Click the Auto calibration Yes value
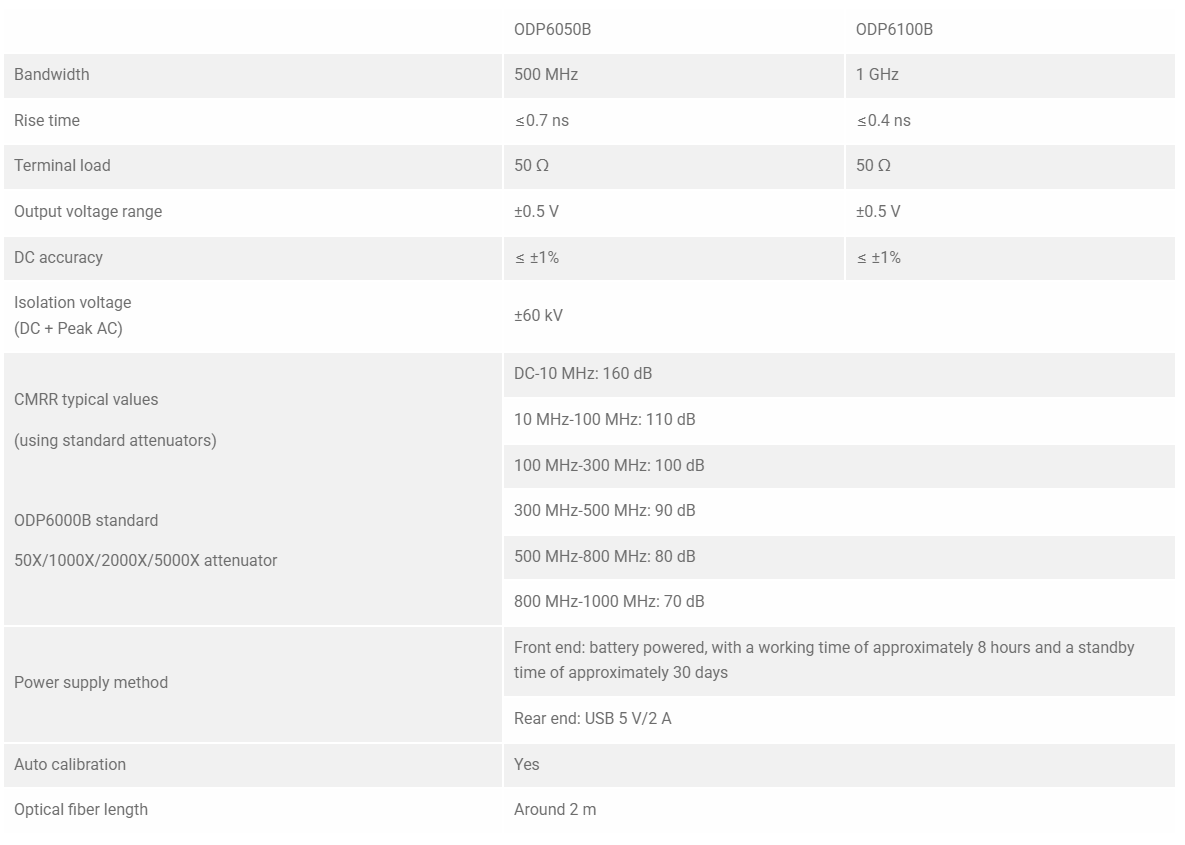 point(526,764)
